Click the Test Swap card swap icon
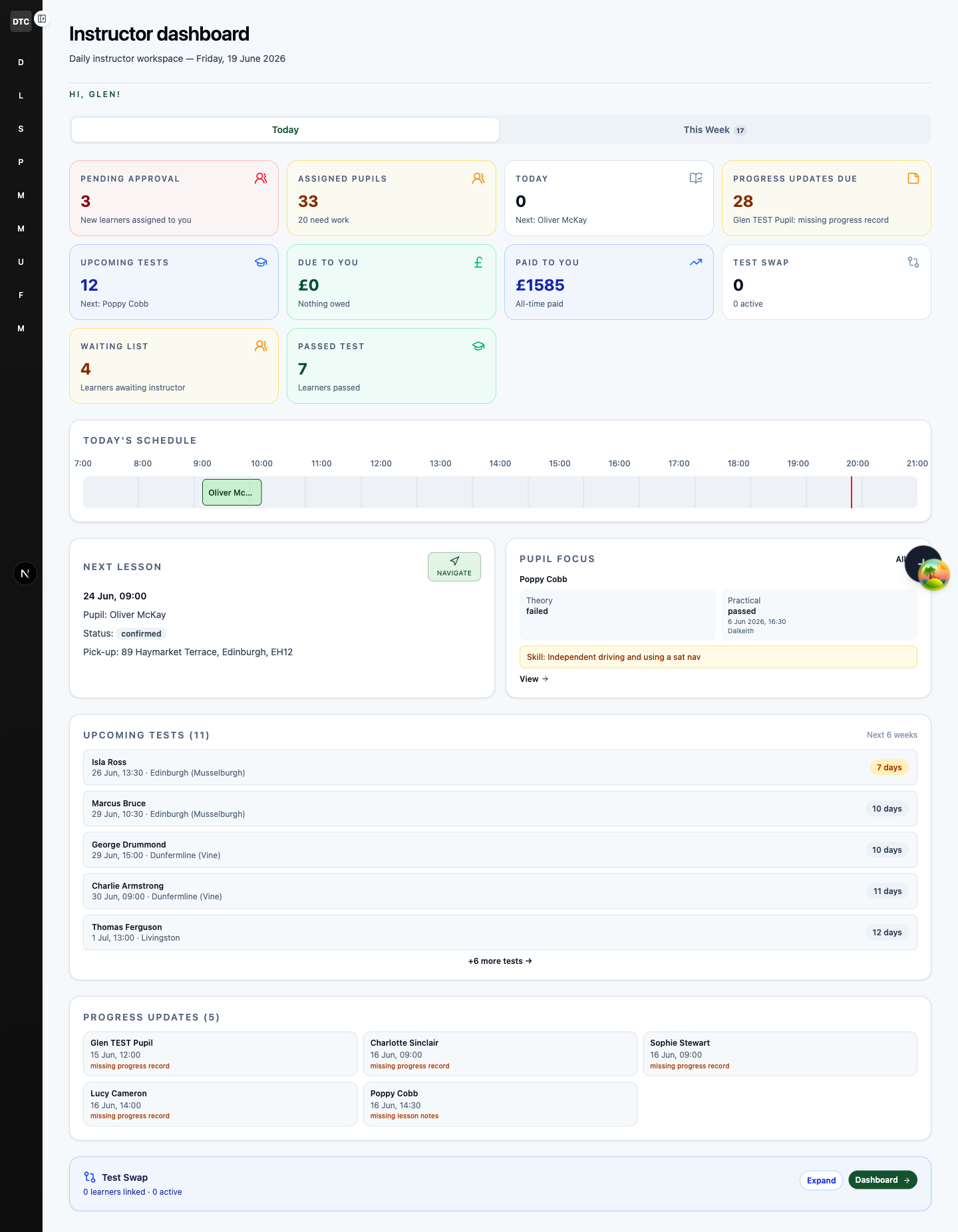The height and width of the screenshot is (1232, 958). (913, 262)
